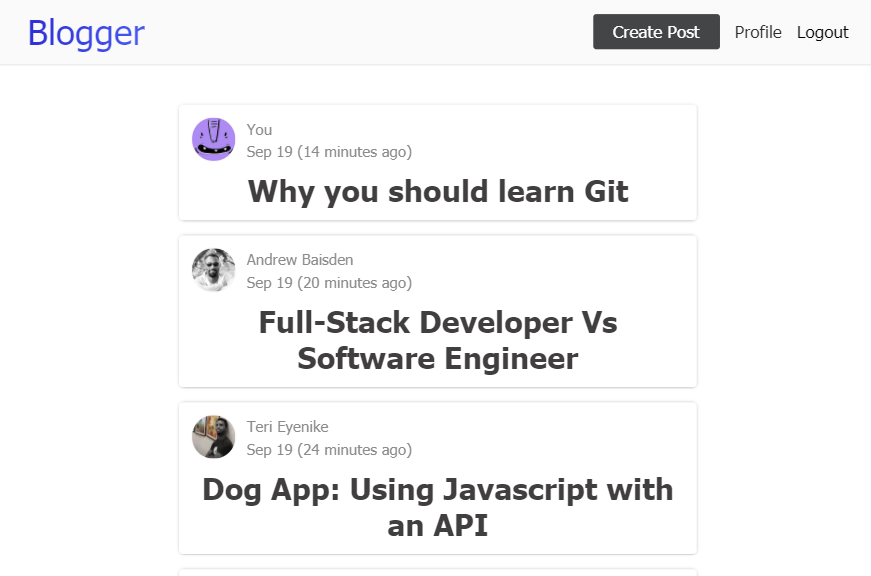Select the partially visible post card below Dog App
The image size is (871, 576).
point(437,572)
